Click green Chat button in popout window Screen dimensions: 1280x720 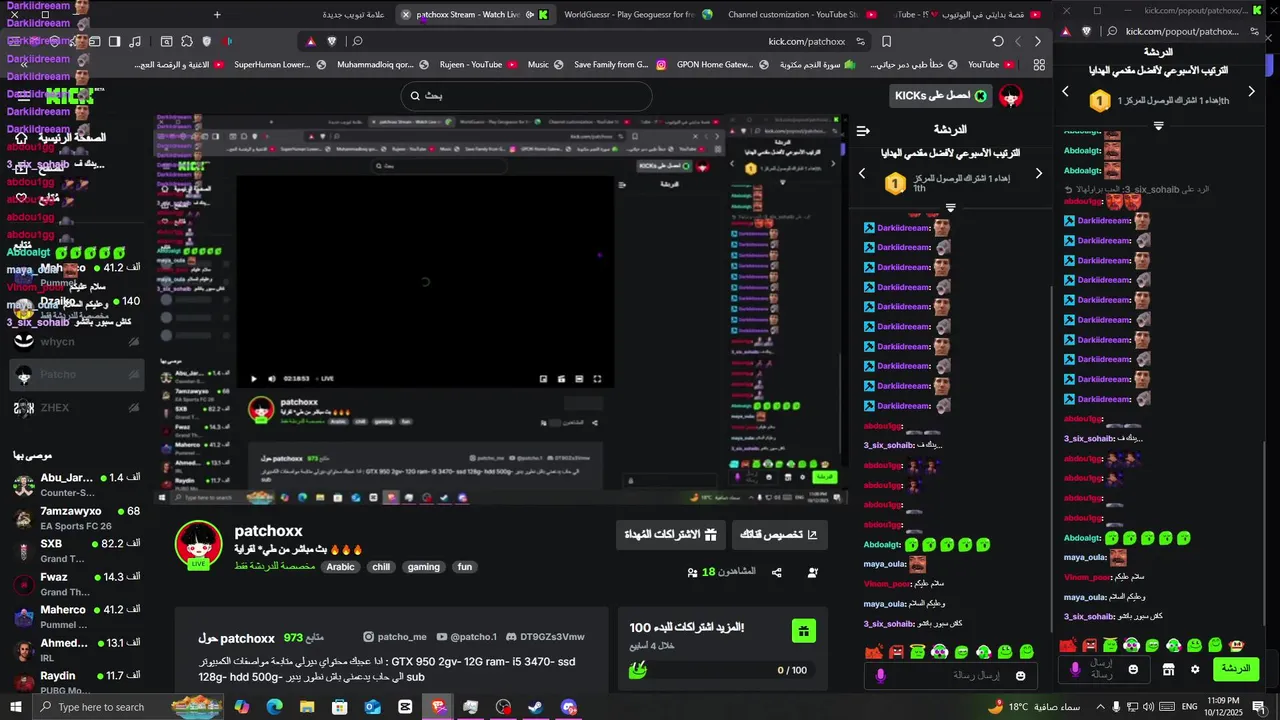point(1236,669)
